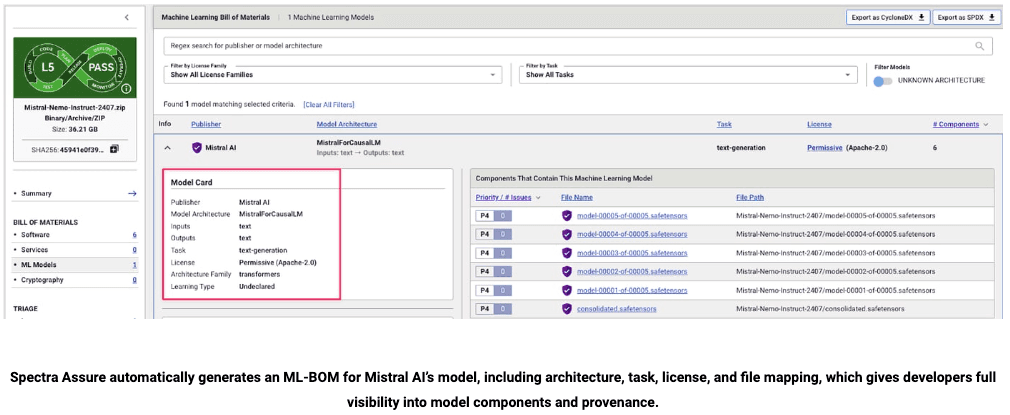Open model-00002-of-00005.safetensors file link

click(x=632, y=271)
